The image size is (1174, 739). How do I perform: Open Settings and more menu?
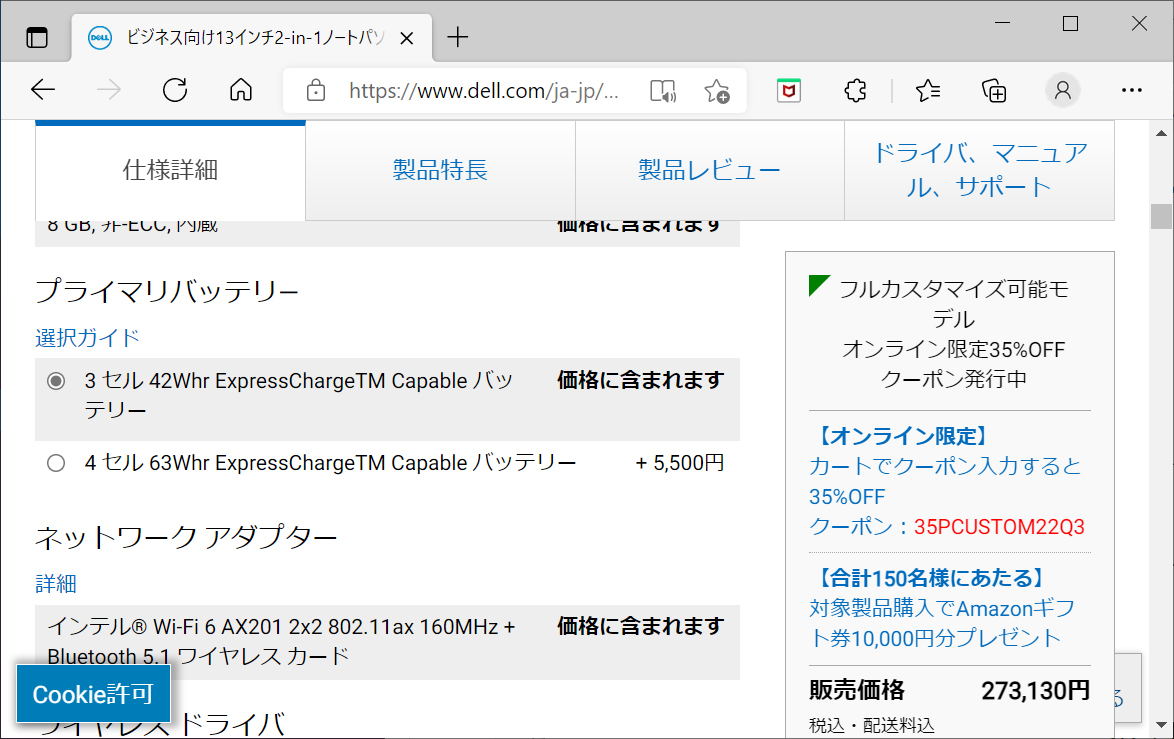(1132, 91)
